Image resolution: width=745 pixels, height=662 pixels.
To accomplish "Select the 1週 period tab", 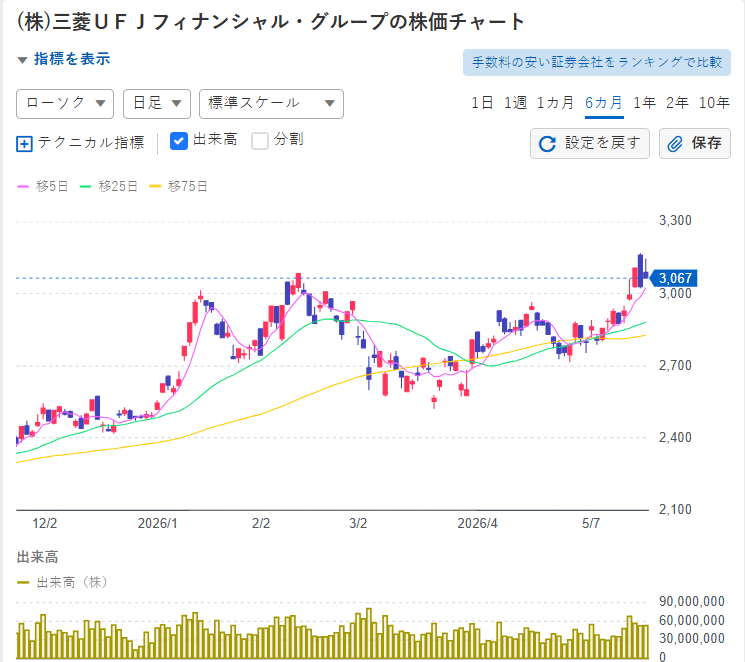I will 515,103.
